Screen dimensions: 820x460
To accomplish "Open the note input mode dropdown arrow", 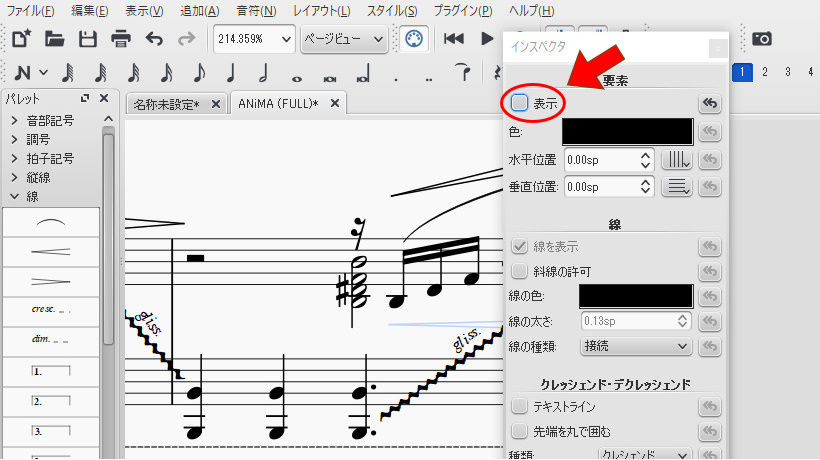I will (44, 73).
